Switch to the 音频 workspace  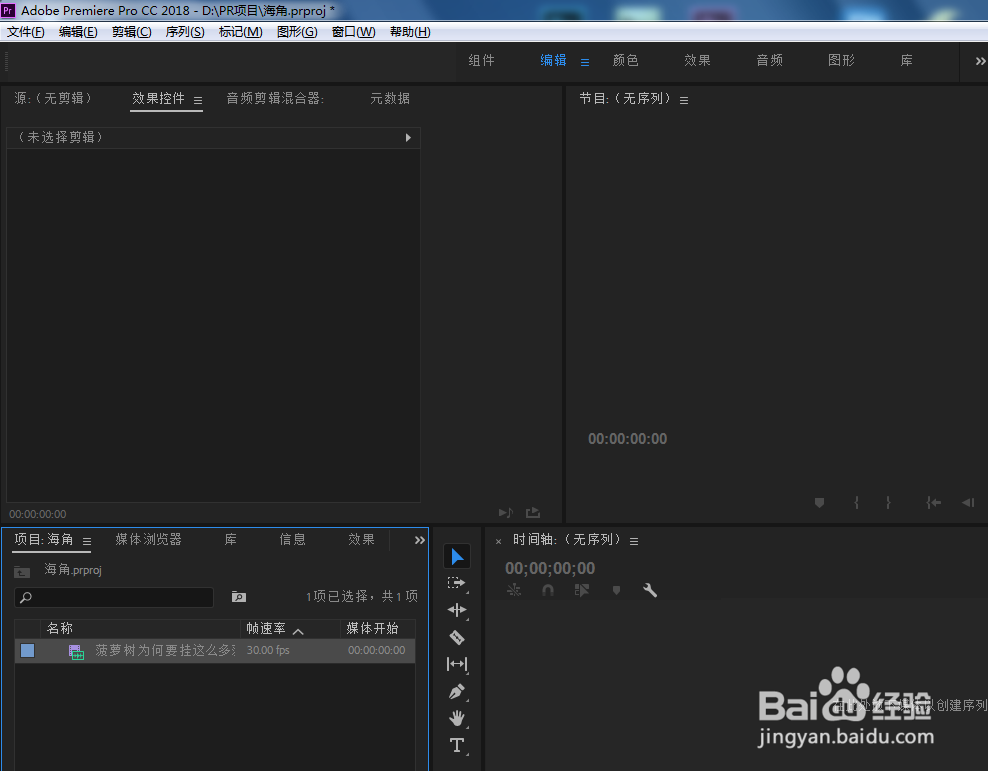pos(769,60)
